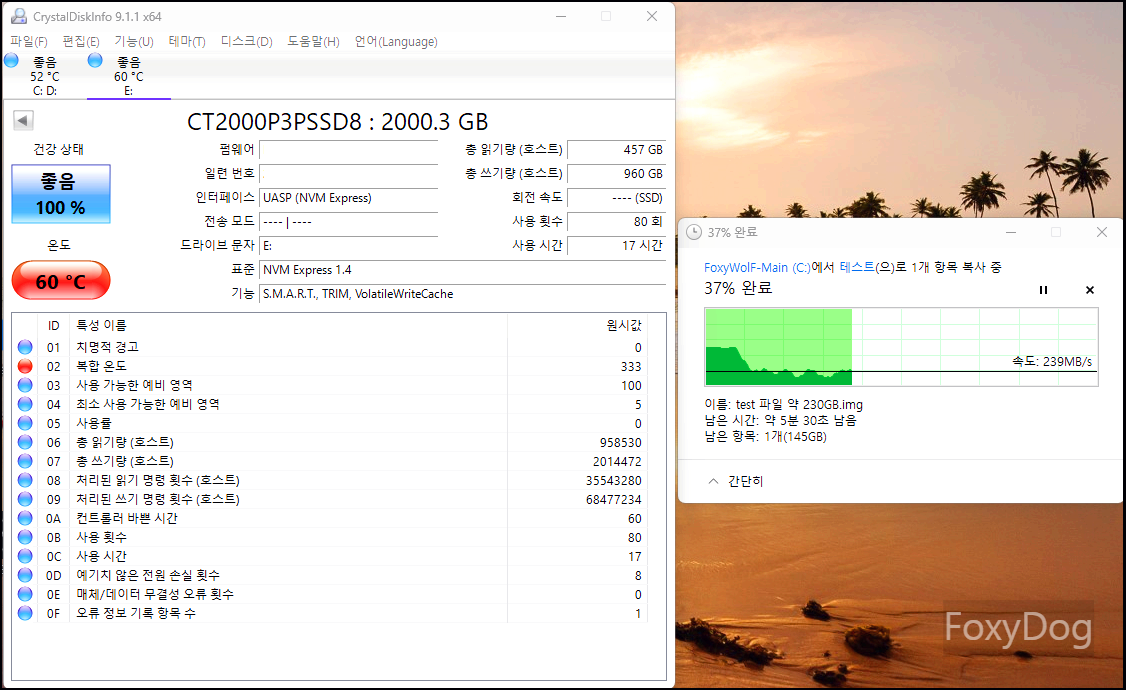Click raw value 958530
This screenshot has height=690, width=1126.
[620, 443]
